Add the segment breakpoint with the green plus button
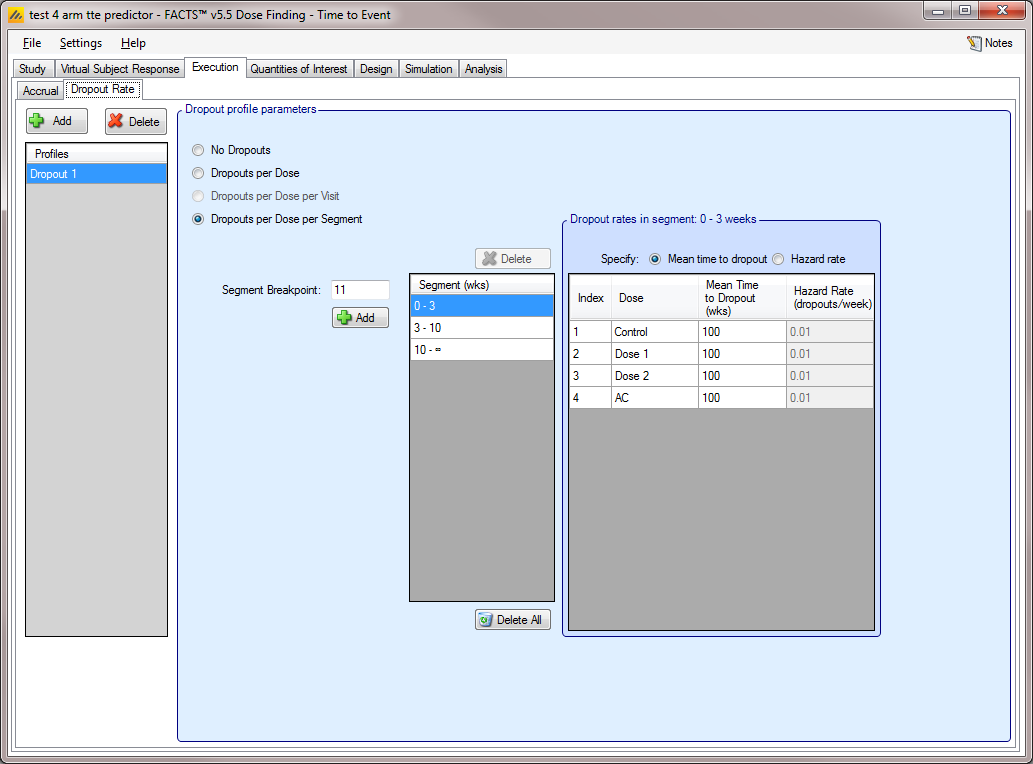Image resolution: width=1033 pixels, height=764 pixels. coord(360,317)
